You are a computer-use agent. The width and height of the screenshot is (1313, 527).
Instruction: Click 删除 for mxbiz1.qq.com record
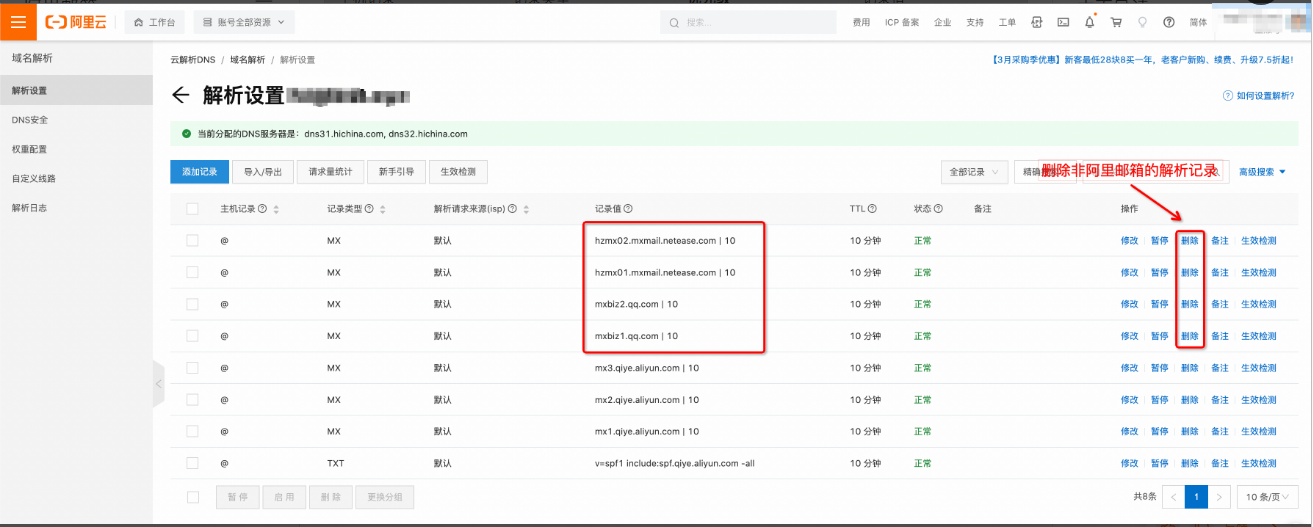1189,336
